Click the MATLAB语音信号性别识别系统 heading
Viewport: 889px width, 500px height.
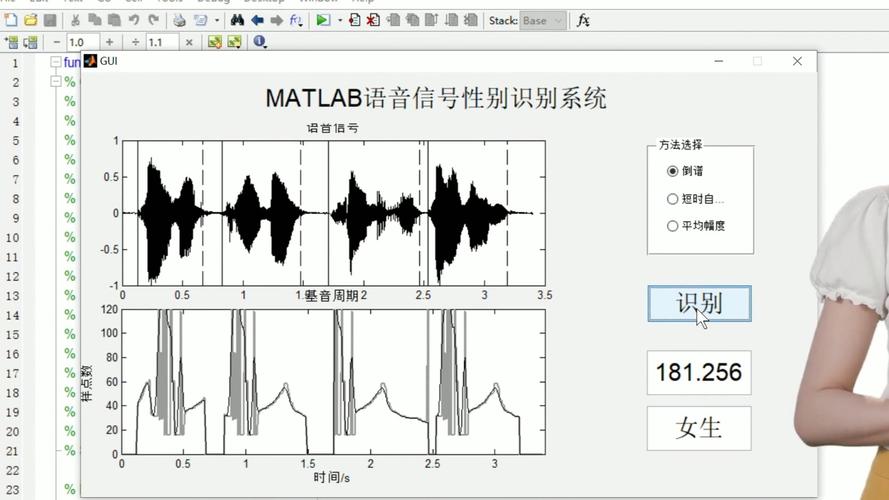436,98
